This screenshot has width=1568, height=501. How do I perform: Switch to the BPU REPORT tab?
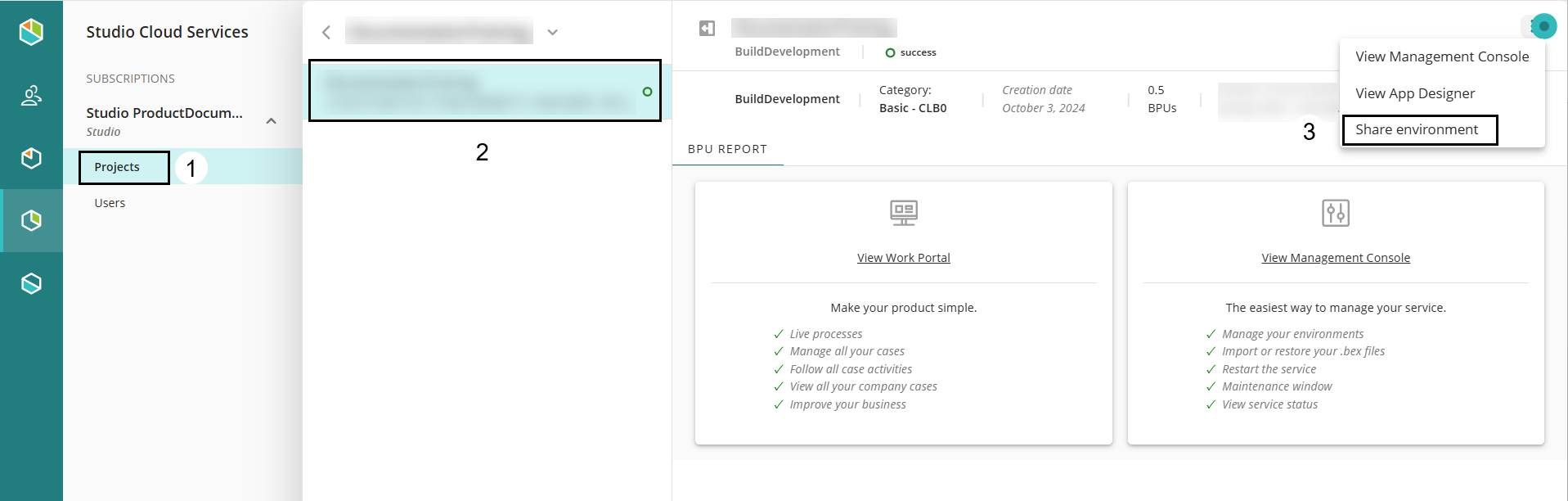727,149
